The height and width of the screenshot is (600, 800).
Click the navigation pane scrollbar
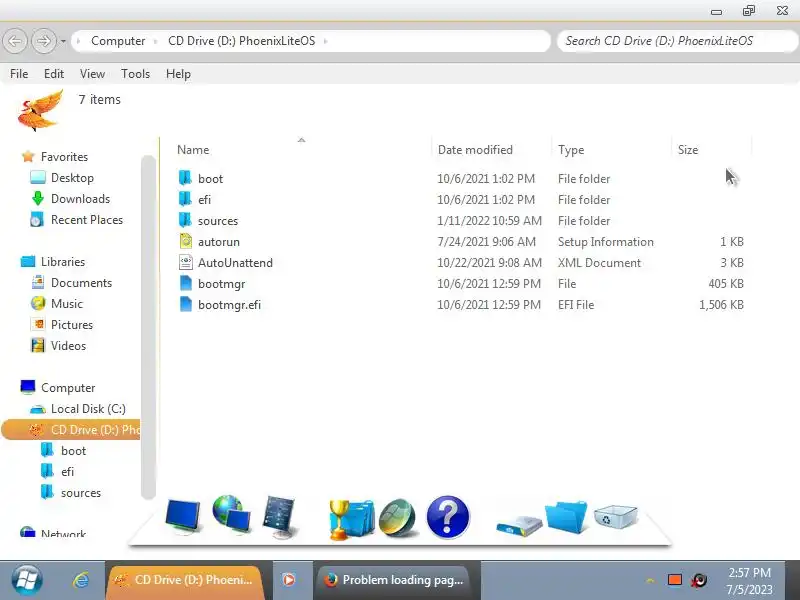pyautogui.click(x=148, y=327)
